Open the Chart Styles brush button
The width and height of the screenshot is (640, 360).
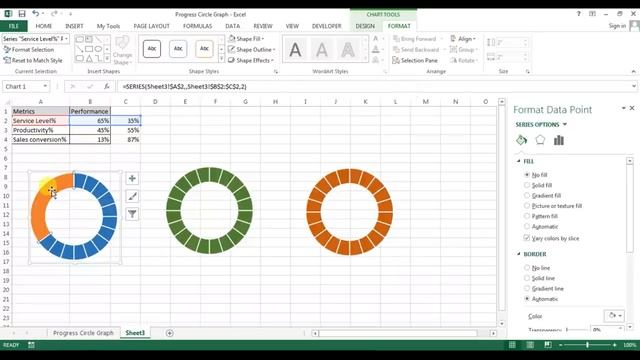(x=132, y=196)
